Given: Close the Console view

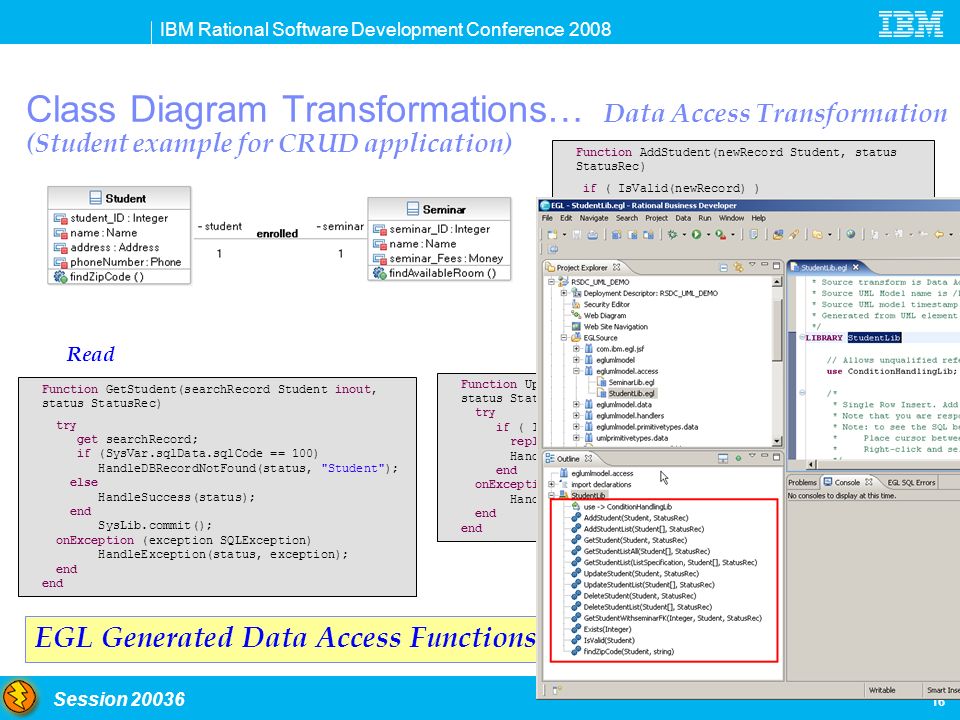Looking at the screenshot, I should pyautogui.click(x=868, y=482).
